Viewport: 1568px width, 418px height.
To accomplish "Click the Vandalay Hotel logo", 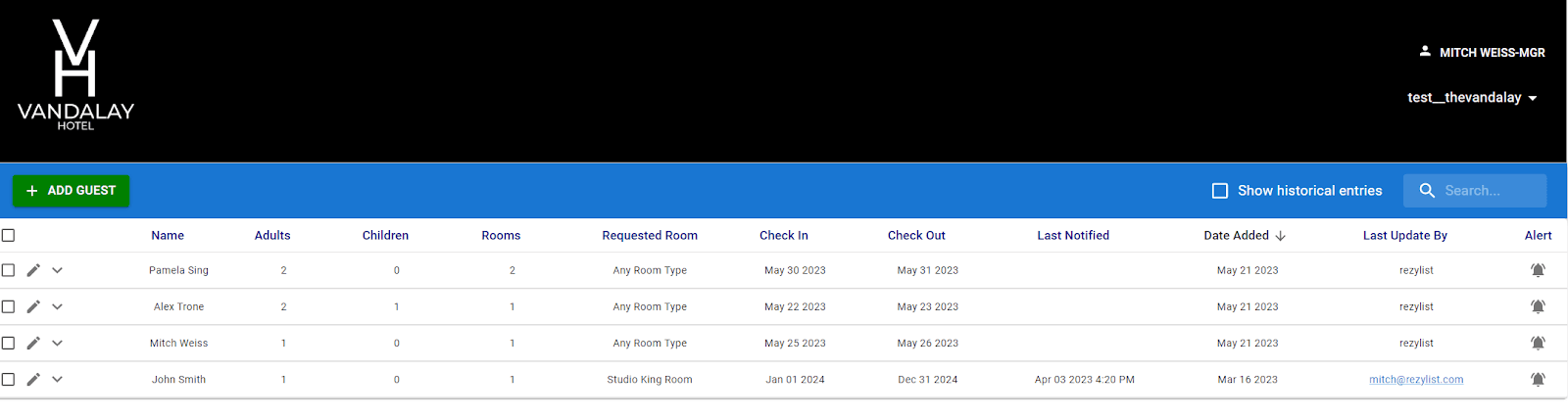I will point(75,75).
